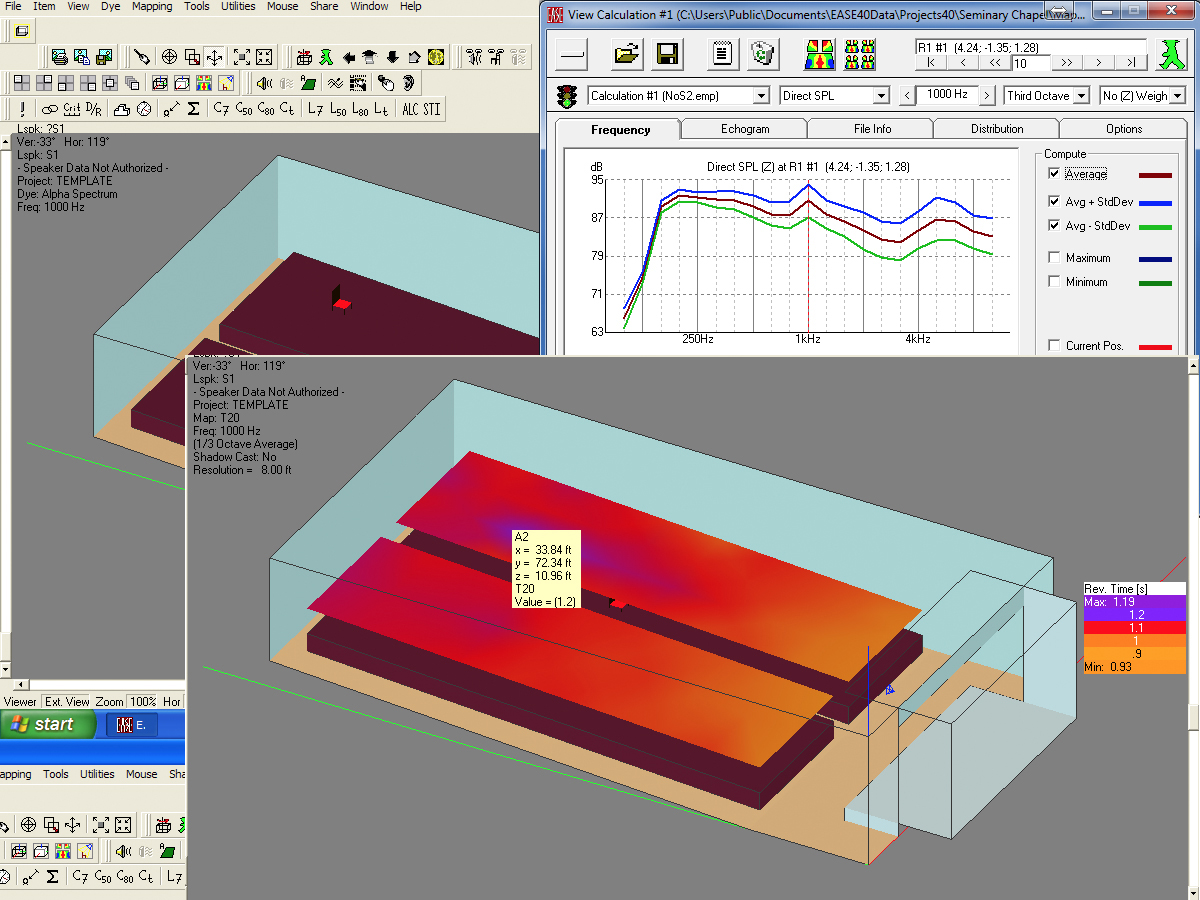Select the C50 clarity icon
1200x900 pixels.
[x=243, y=108]
